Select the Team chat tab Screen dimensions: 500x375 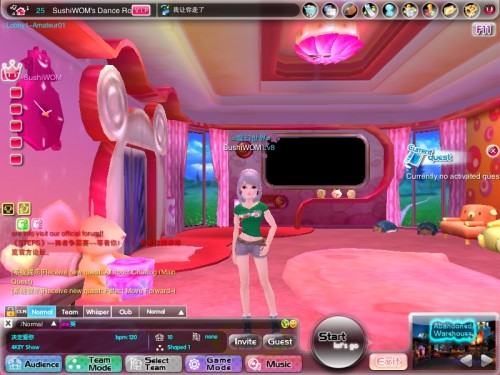pos(70,312)
